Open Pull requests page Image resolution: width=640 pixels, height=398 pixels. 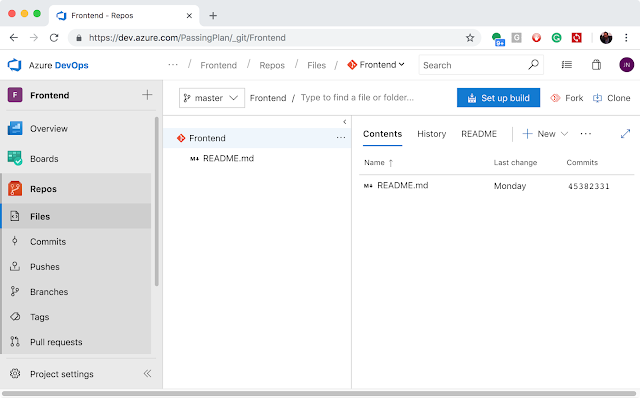click(x=56, y=342)
